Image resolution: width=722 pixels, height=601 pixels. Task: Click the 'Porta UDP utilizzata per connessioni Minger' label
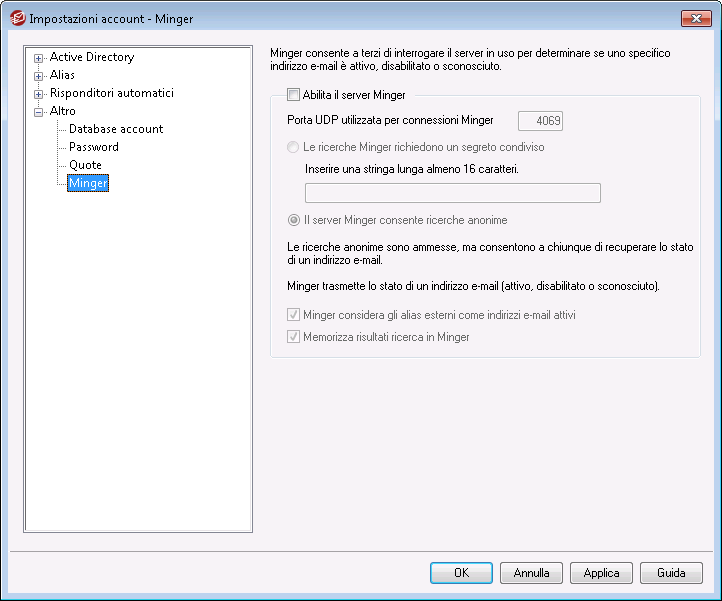click(x=390, y=120)
